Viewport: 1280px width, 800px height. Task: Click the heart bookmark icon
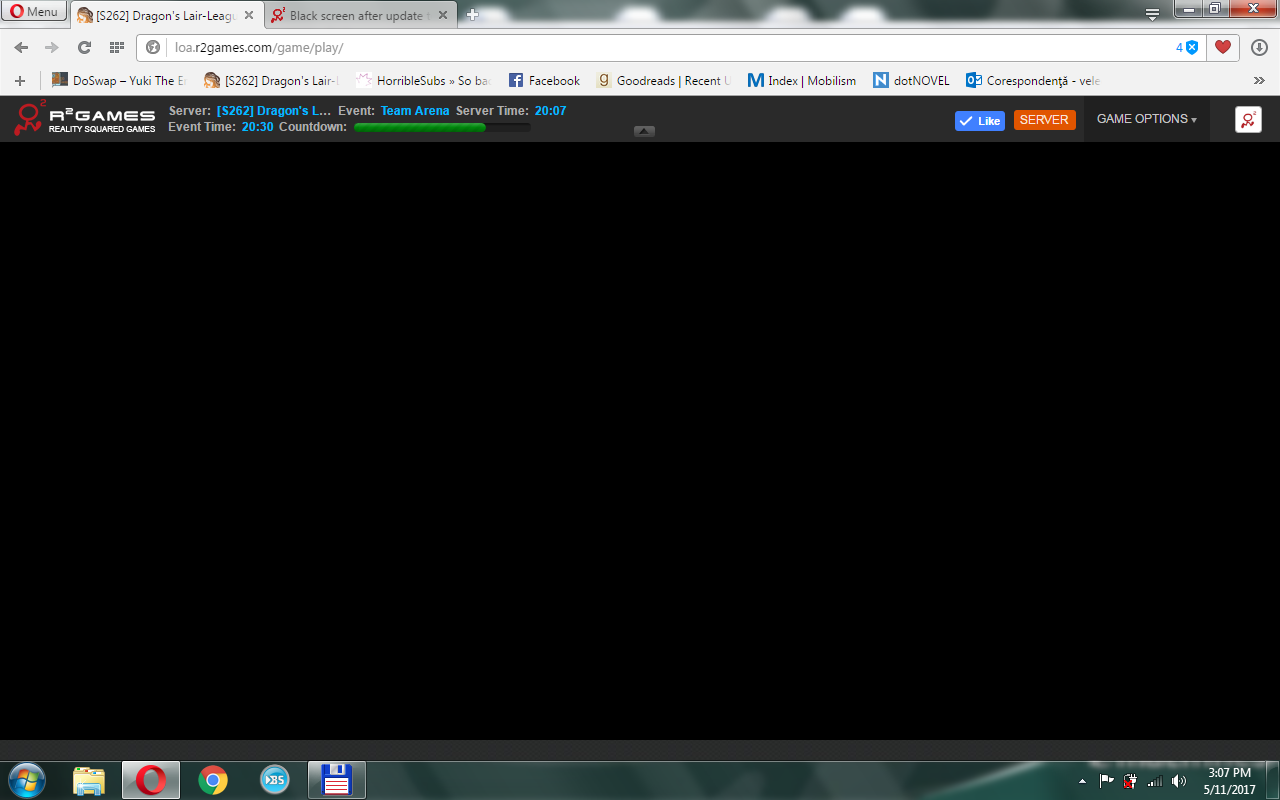[x=1222, y=47]
